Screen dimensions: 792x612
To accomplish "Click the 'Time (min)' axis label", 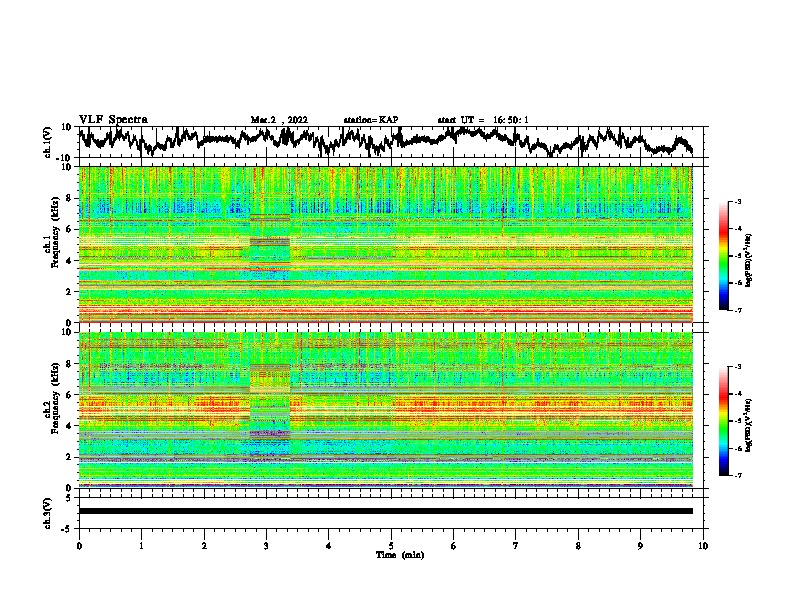I will click(400, 555).
